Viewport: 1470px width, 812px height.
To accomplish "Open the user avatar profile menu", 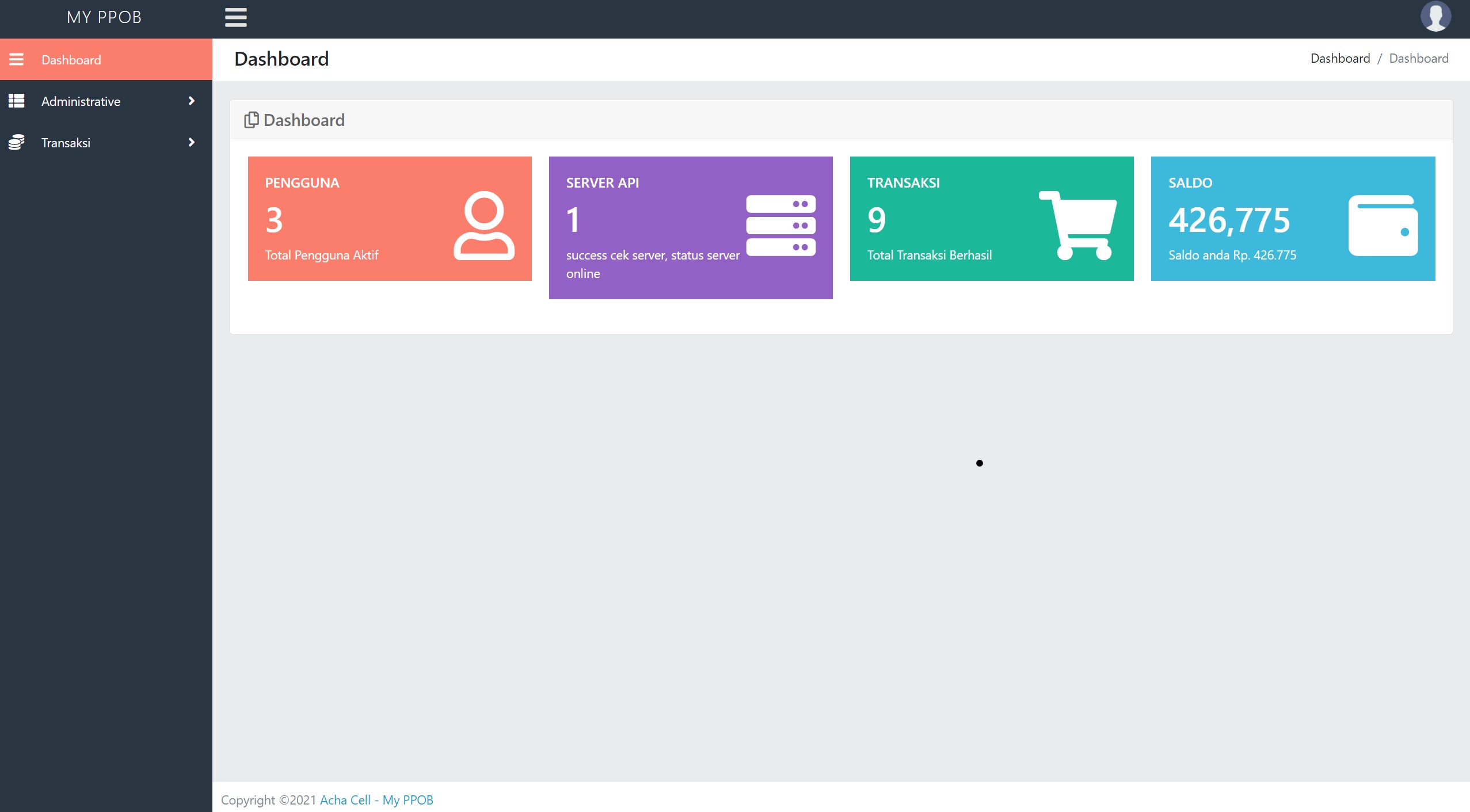I will click(x=1435, y=17).
